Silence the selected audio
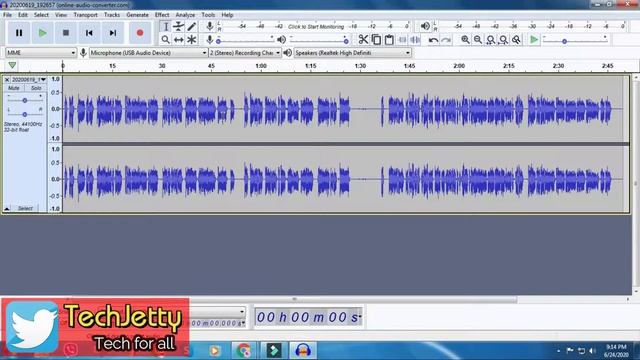 (415, 40)
